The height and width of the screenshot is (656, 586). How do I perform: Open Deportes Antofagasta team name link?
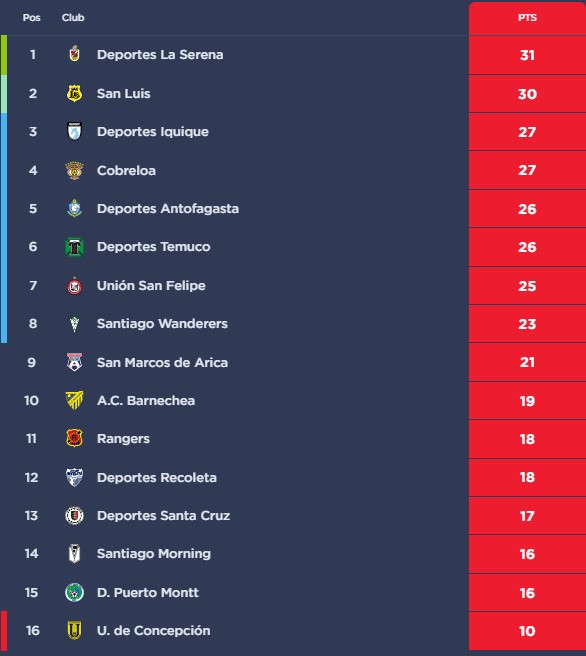click(x=168, y=208)
